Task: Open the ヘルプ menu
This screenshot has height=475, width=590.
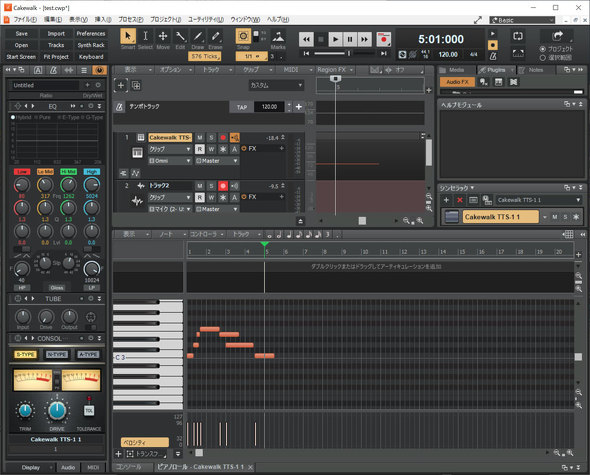Action: click(x=278, y=20)
